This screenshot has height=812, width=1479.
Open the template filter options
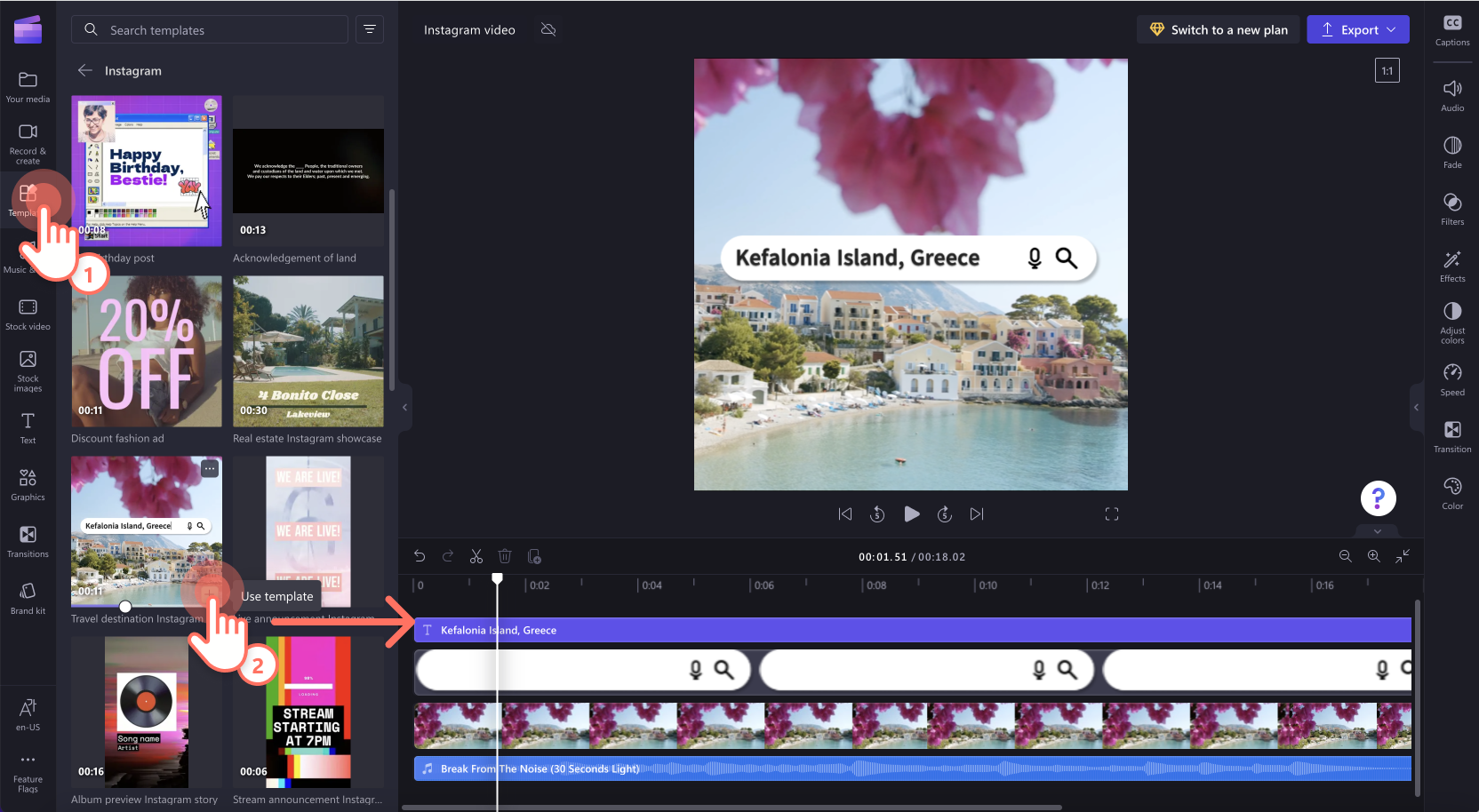[370, 29]
